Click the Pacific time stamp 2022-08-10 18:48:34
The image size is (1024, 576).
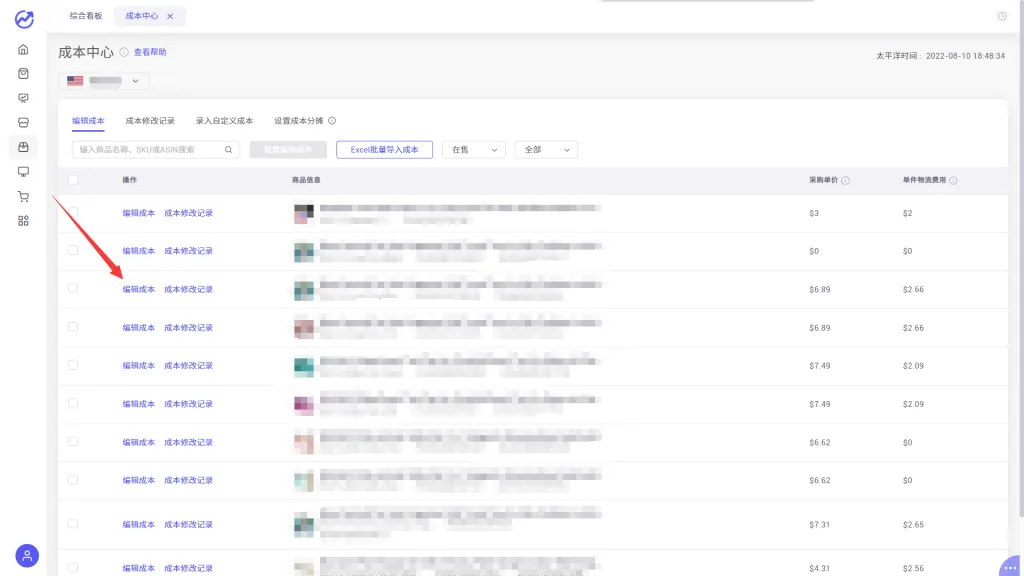(965, 56)
